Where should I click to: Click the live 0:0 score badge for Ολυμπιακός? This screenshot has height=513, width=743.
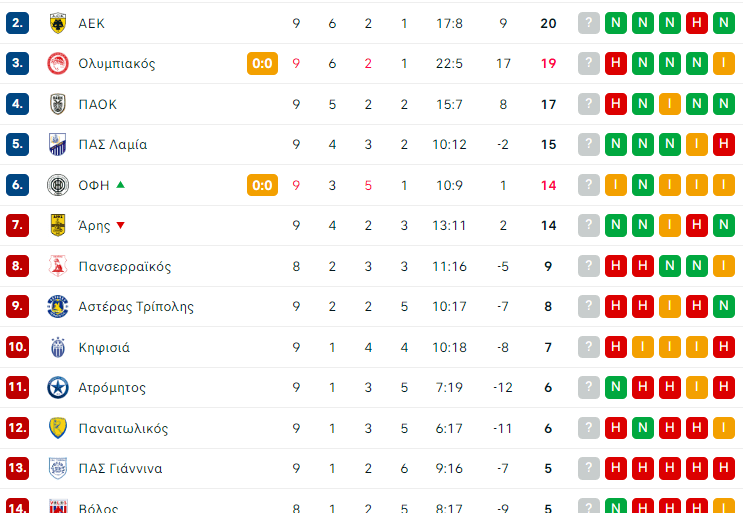[262, 64]
